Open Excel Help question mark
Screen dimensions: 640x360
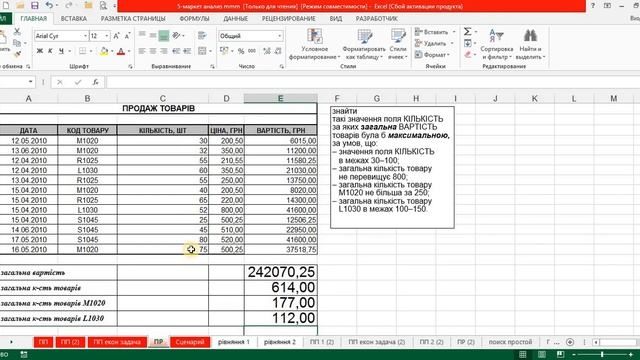(593, 6)
